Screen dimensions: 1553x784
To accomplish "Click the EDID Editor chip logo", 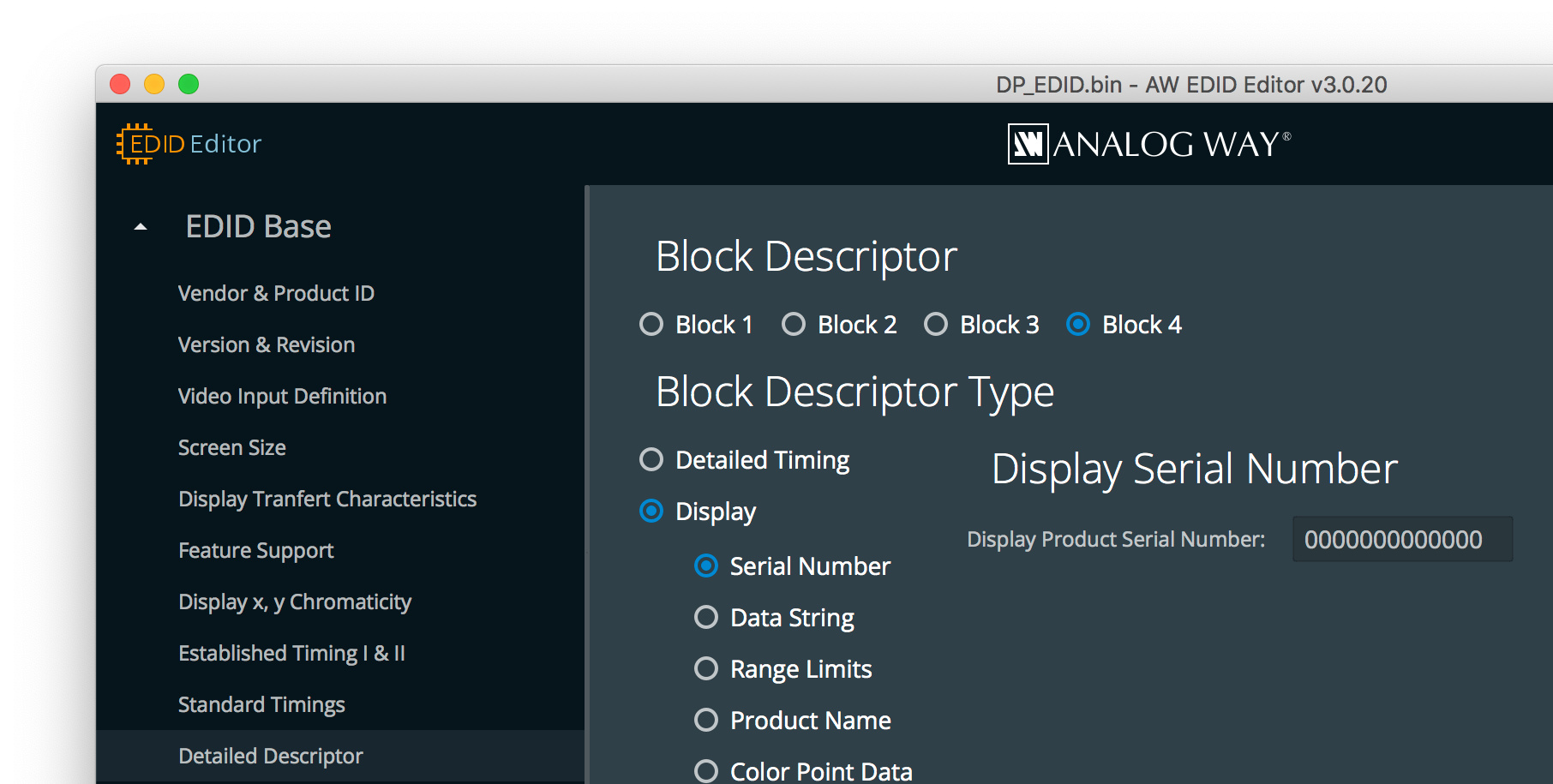I will [x=135, y=144].
